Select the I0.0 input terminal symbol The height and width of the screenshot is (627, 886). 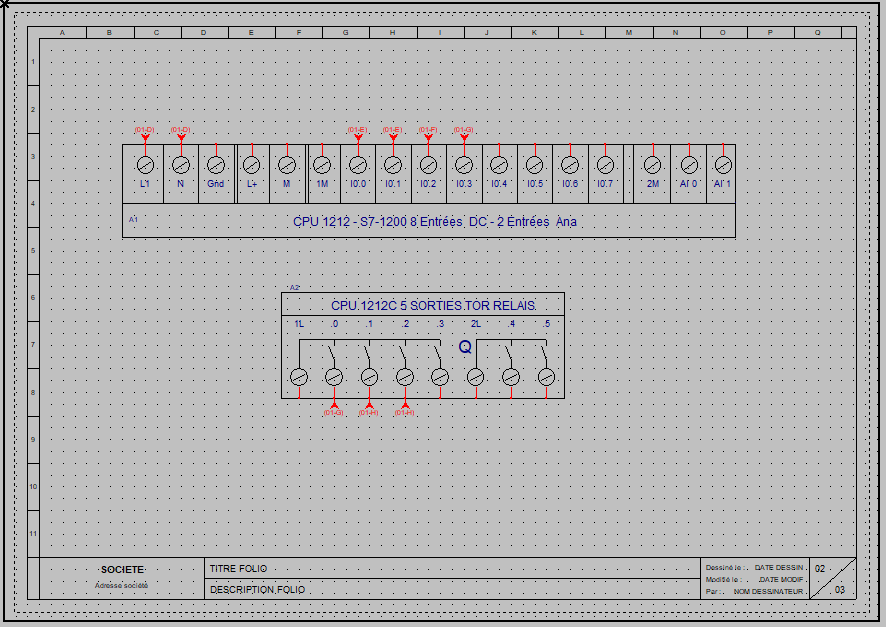358,164
